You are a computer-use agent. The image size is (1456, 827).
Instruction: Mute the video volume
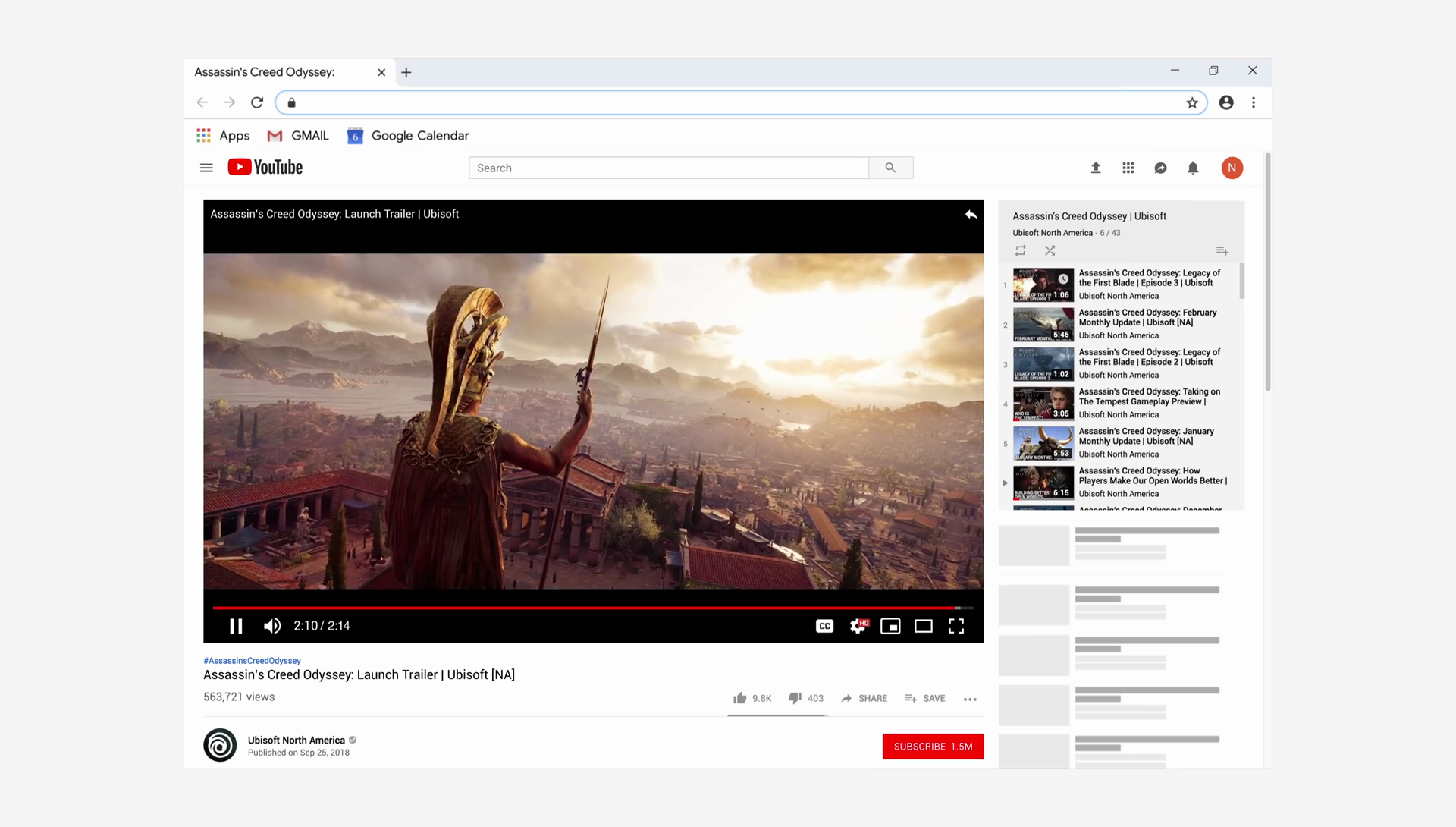[271, 626]
